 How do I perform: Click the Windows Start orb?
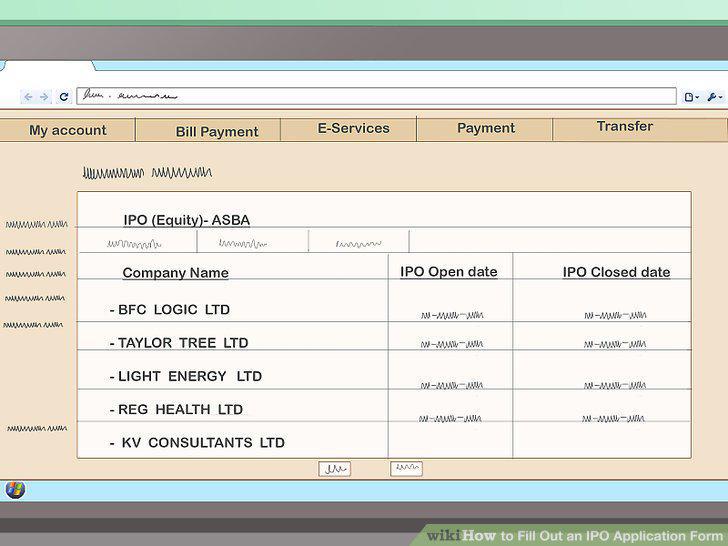(x=15, y=489)
